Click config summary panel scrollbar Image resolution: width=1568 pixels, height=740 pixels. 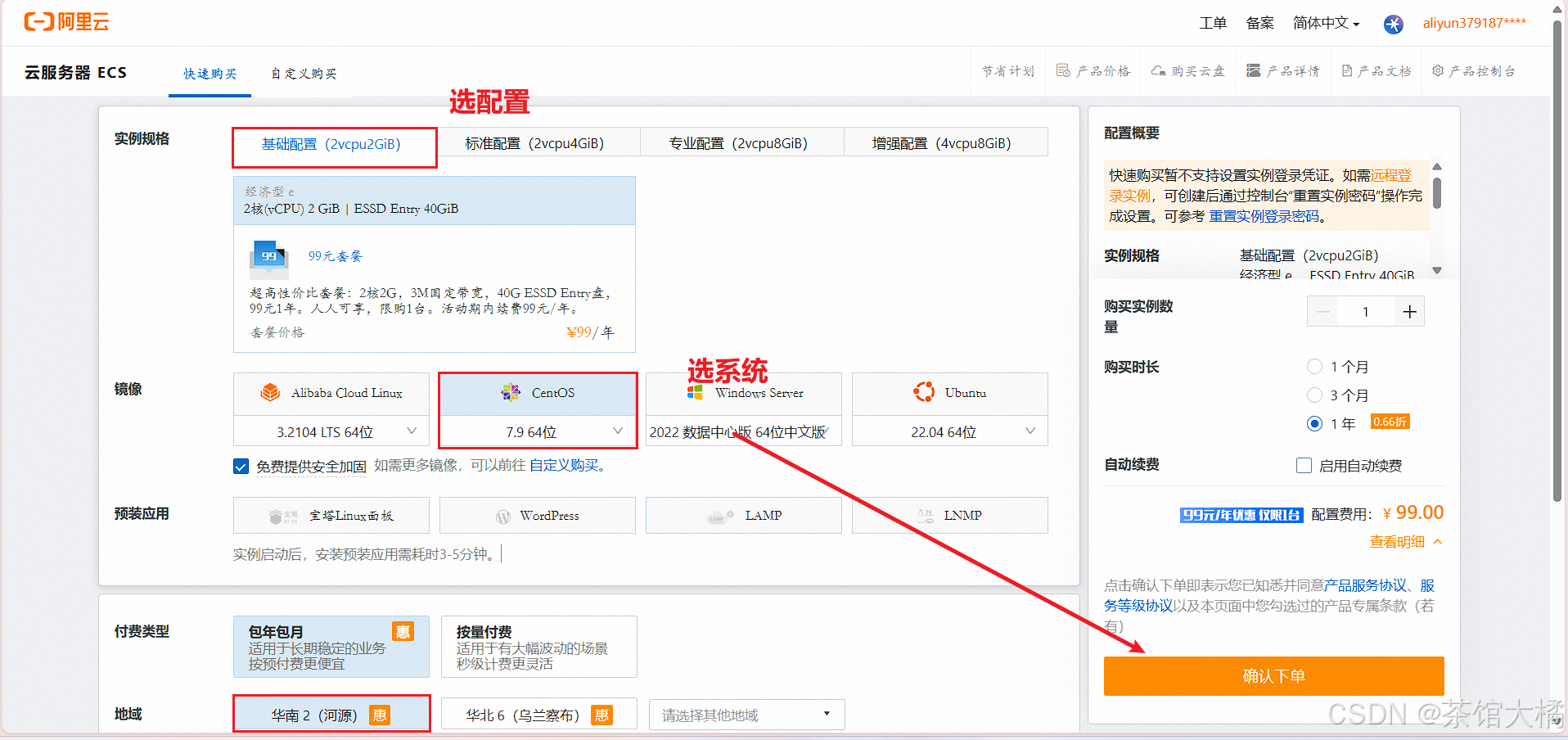(x=1437, y=192)
